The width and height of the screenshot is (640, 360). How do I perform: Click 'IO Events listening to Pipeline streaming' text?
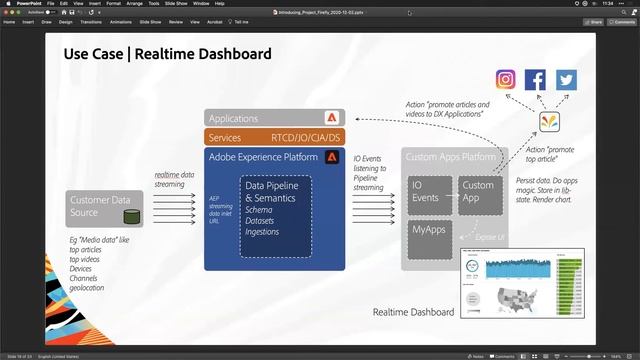coord(369,173)
